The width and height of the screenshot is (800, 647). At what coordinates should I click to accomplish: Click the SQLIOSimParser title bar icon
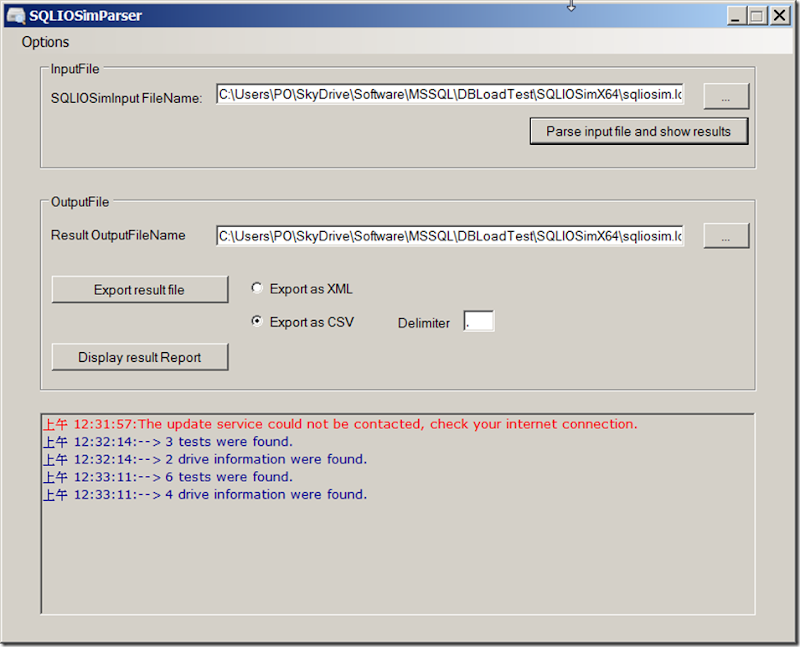pyautogui.click(x=16, y=16)
